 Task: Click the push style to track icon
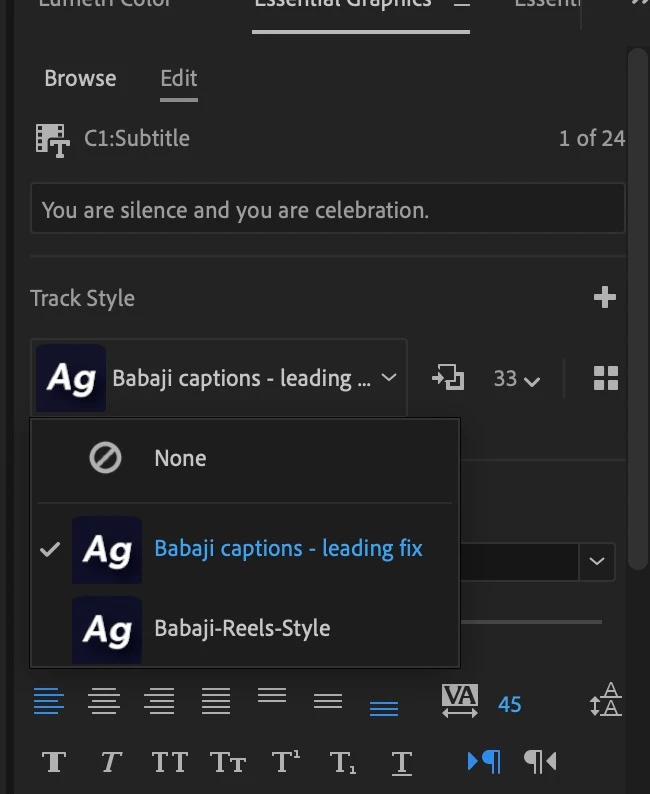[x=447, y=378]
